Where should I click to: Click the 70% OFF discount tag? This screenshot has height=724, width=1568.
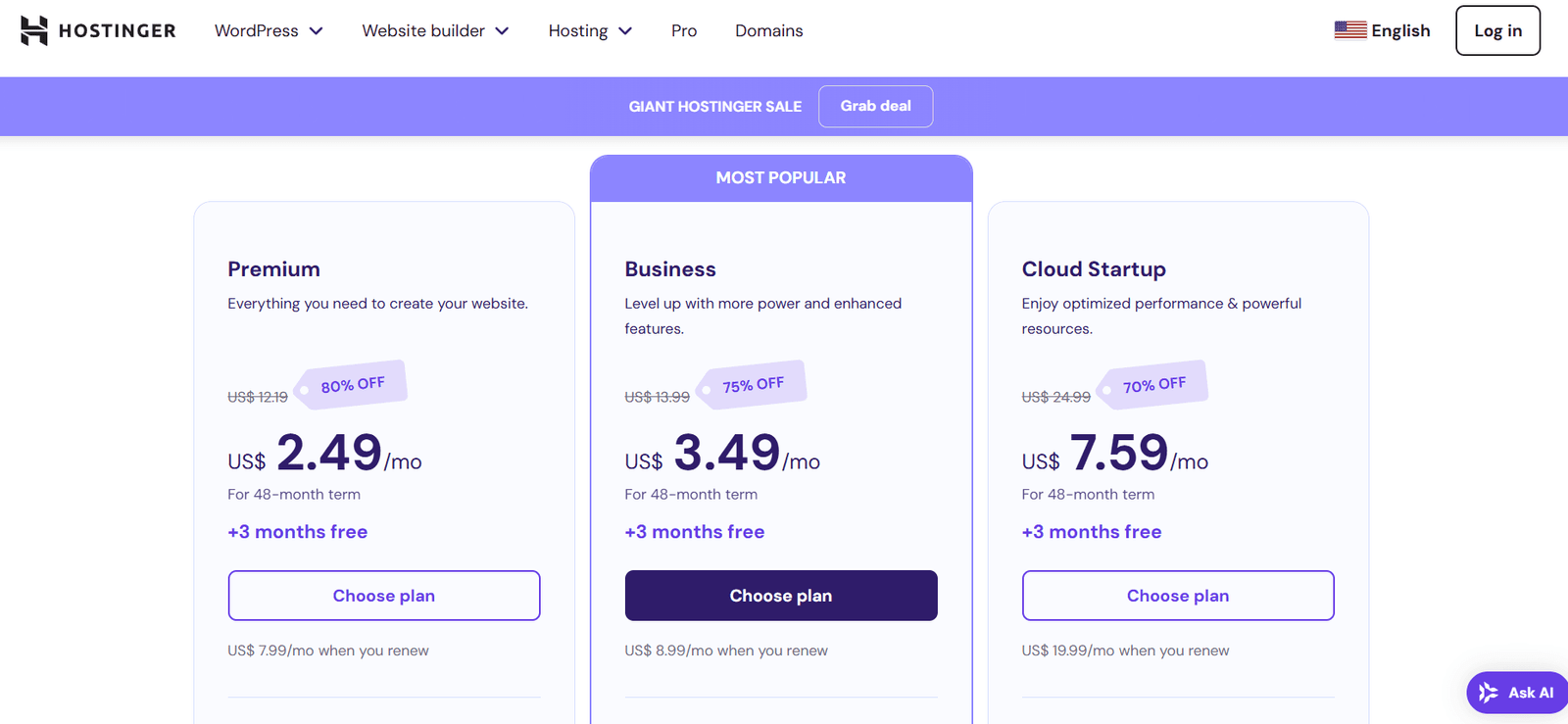tap(1152, 385)
